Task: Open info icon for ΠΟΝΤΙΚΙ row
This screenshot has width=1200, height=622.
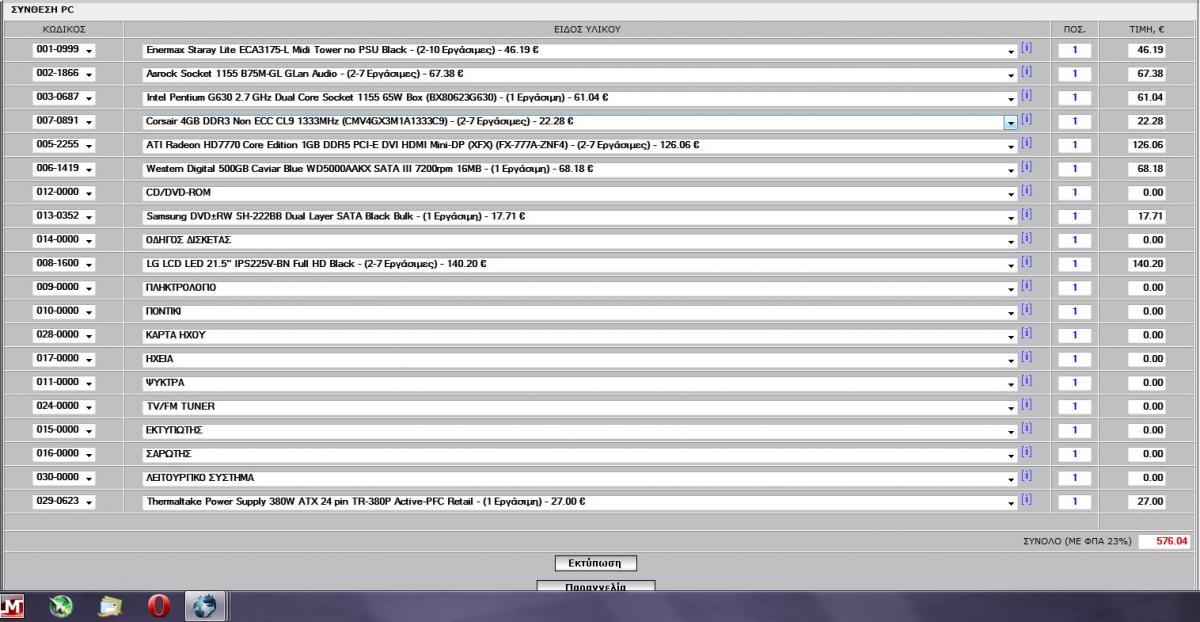Action: point(1026,310)
